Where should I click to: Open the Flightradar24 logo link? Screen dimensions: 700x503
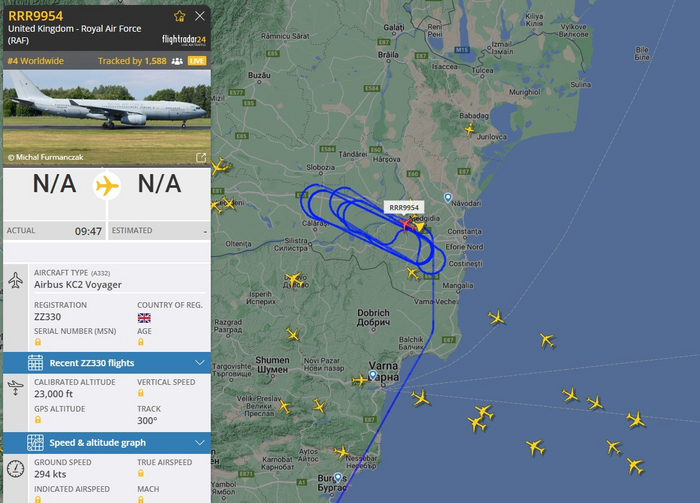tap(184, 40)
